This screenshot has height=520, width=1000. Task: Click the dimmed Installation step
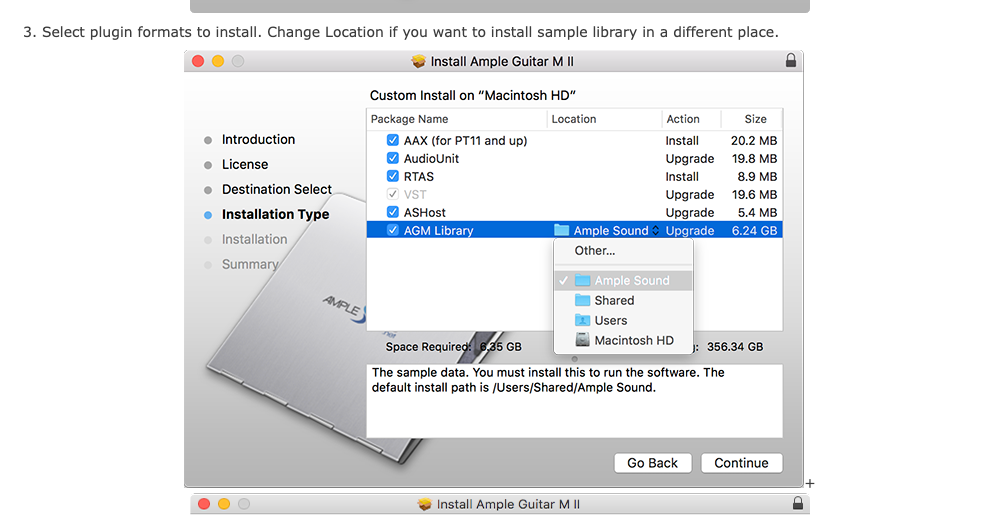(254, 239)
